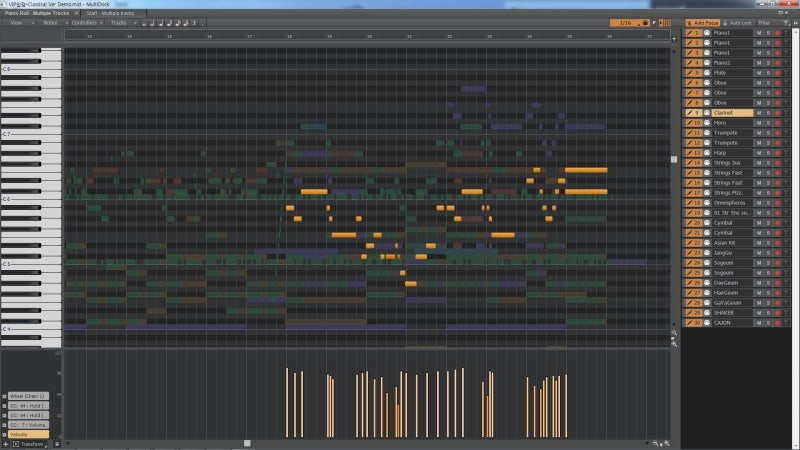Click the bottom magnifier icon right of piano roll
The image size is (800, 450).
674,345
